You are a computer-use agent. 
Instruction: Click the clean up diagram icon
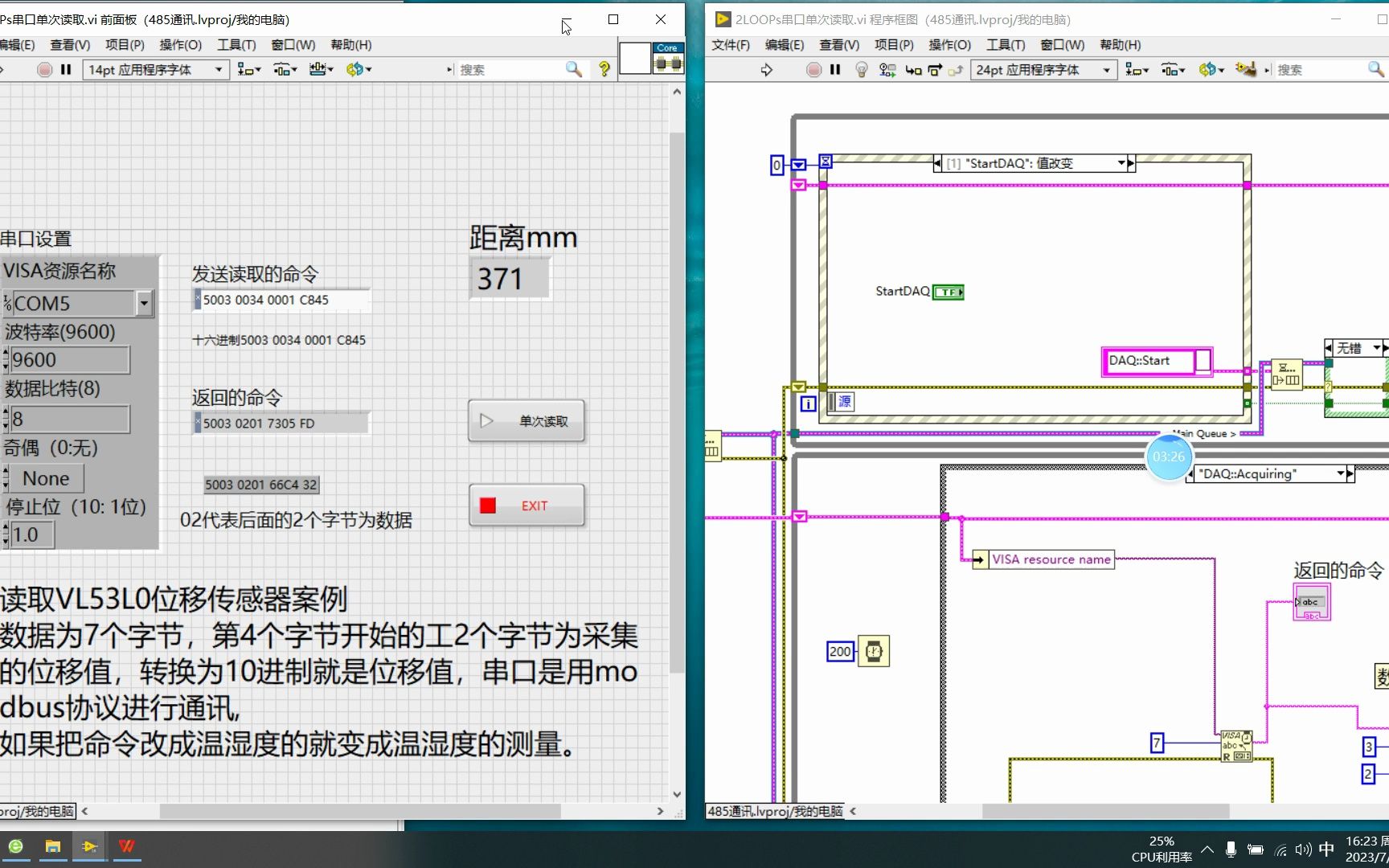point(1246,70)
